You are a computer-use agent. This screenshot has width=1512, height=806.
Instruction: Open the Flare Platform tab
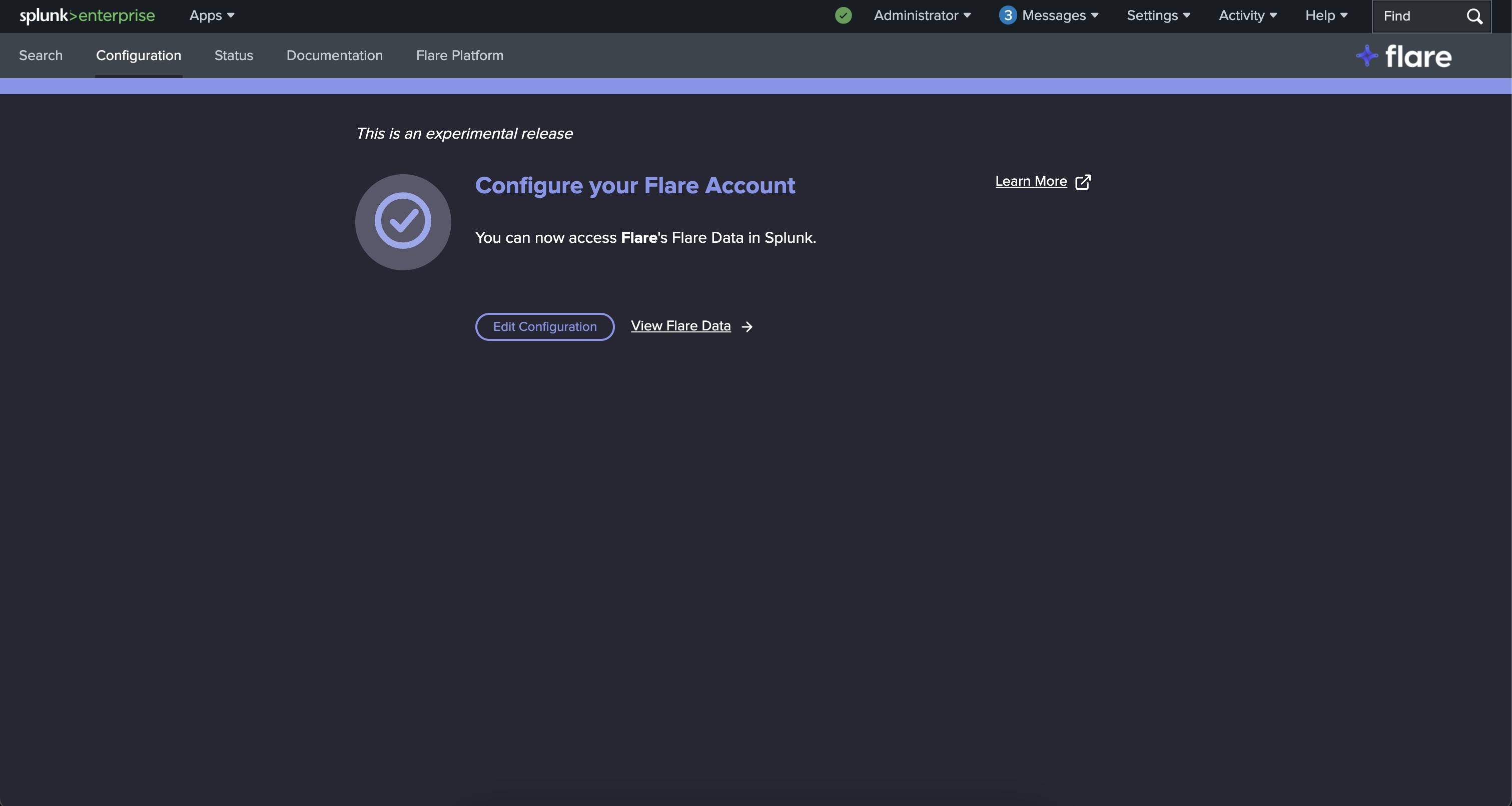point(460,55)
